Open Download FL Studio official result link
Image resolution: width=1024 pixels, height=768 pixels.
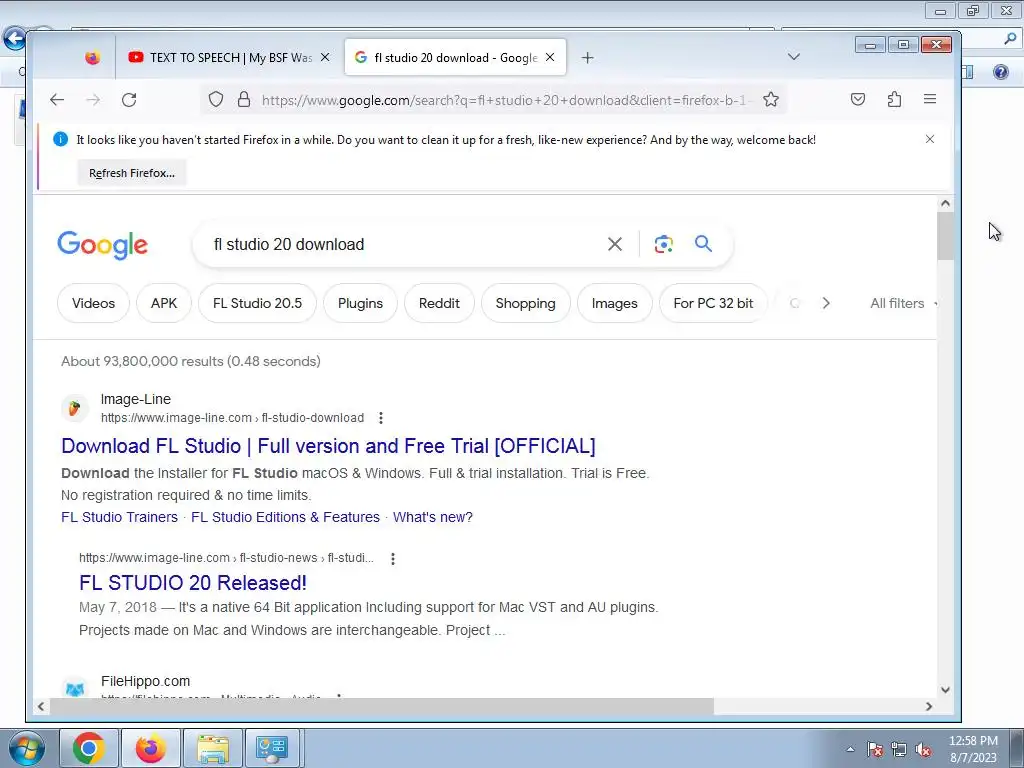[328, 446]
